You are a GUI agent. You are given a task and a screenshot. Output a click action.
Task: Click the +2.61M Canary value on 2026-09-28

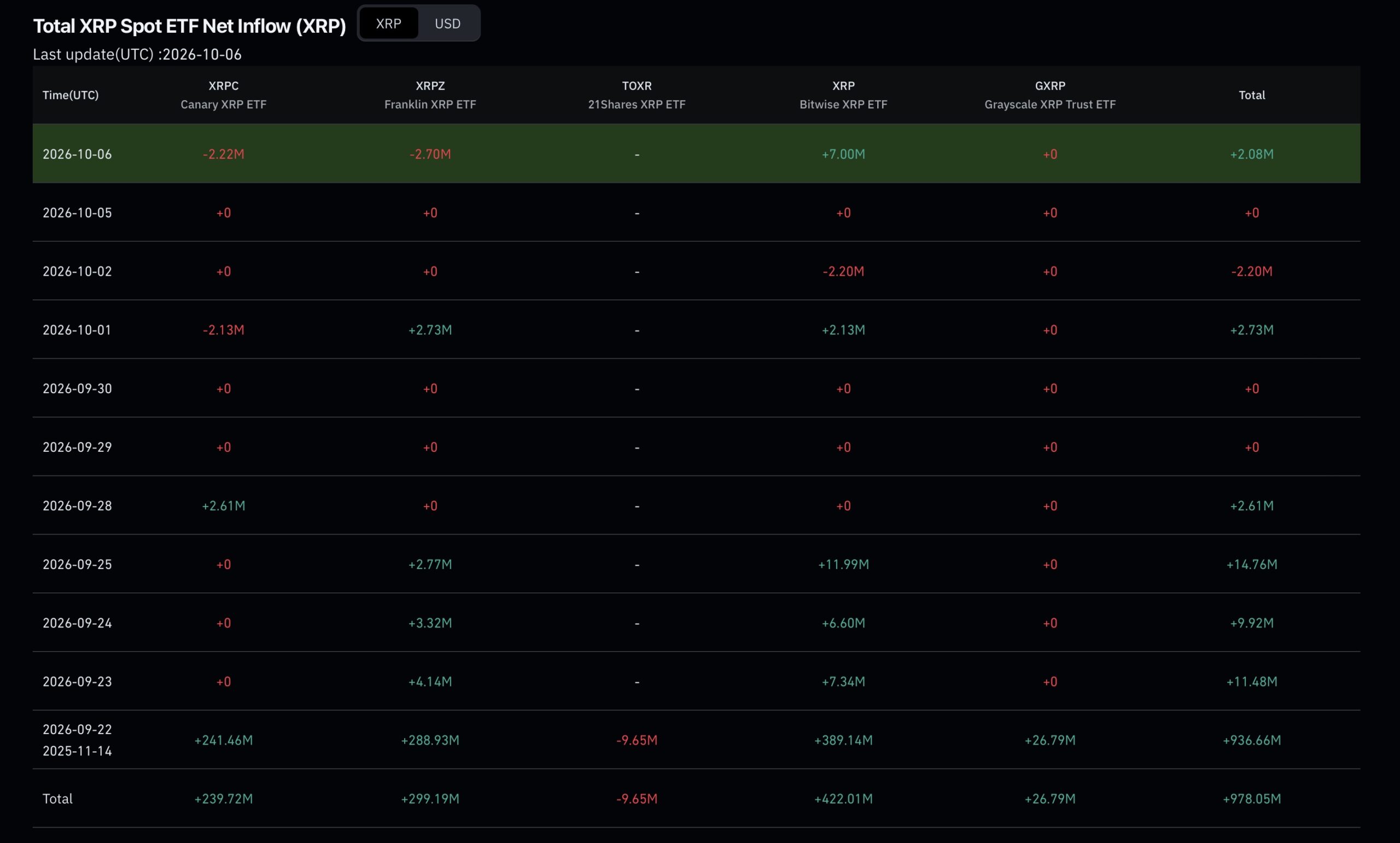coord(223,505)
